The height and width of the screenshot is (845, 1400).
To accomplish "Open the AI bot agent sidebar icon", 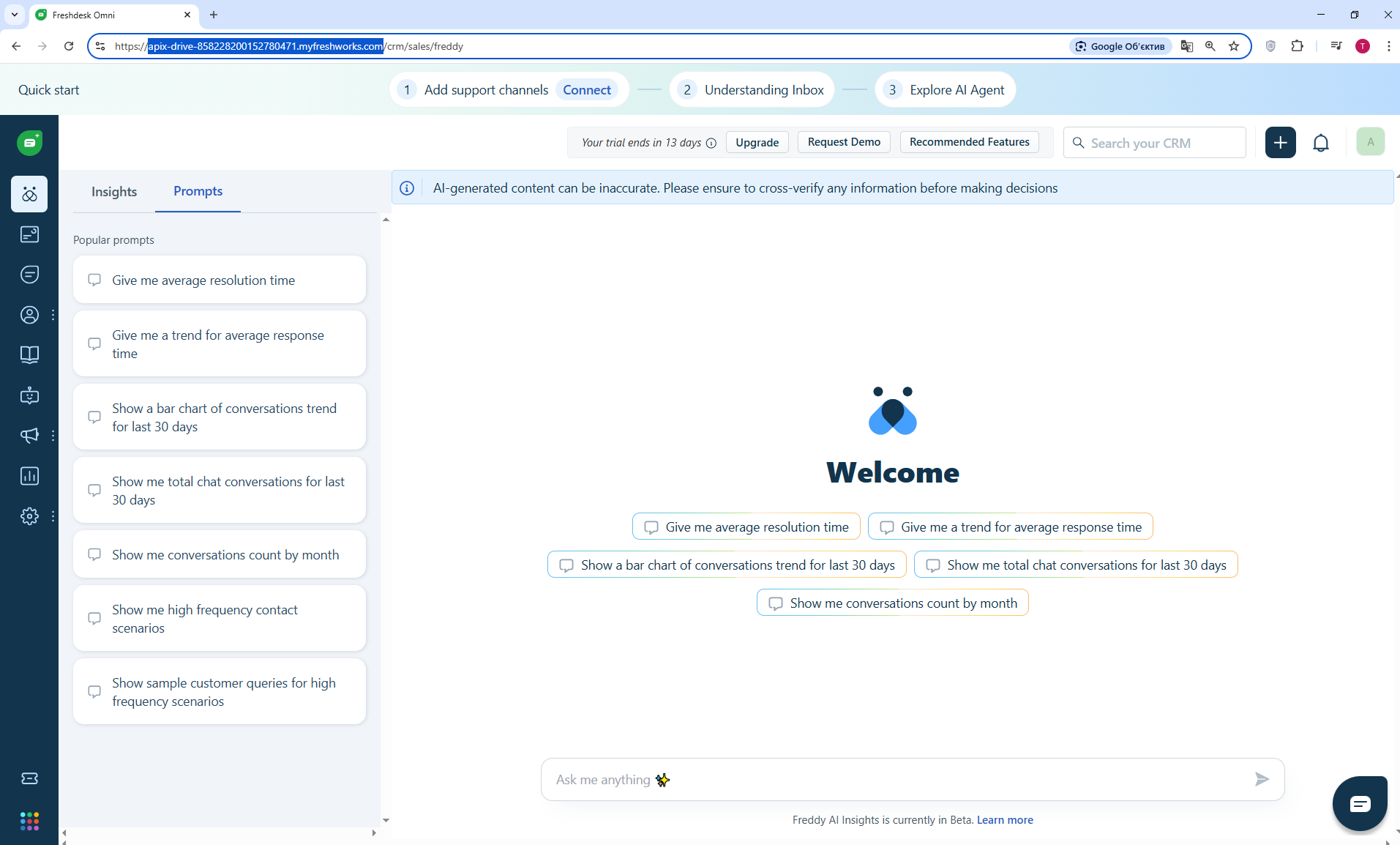I will [29, 395].
